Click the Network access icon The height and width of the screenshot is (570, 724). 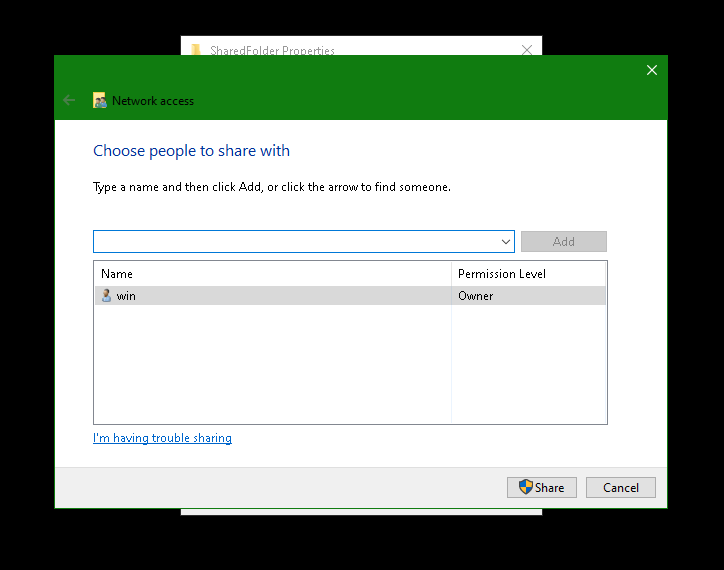click(x=100, y=100)
